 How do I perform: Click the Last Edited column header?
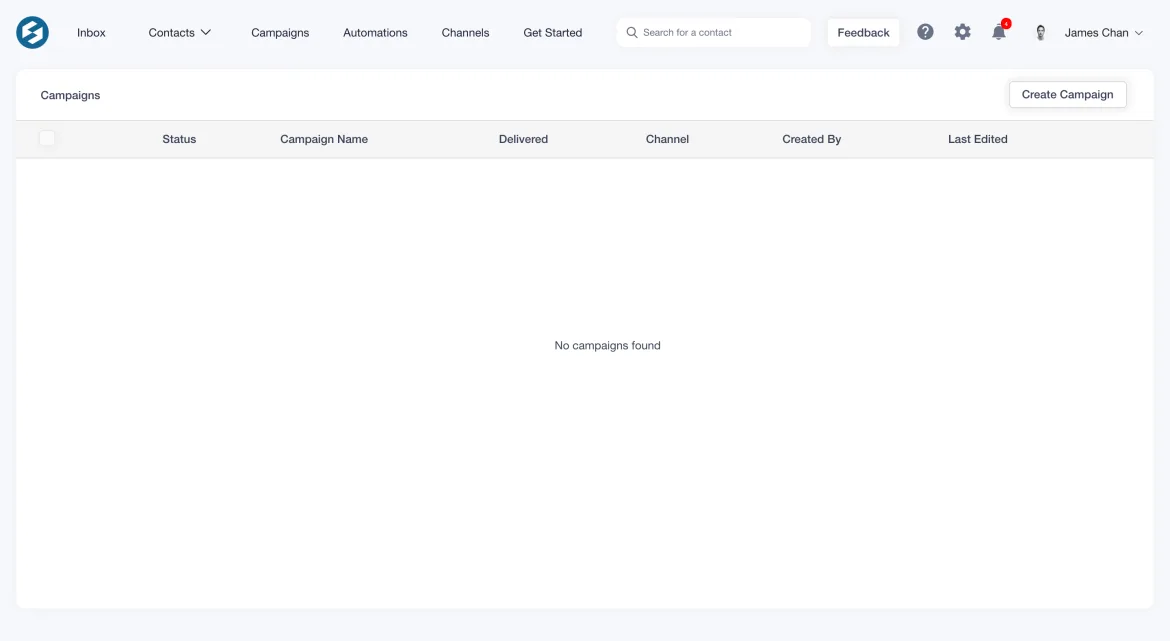click(977, 139)
